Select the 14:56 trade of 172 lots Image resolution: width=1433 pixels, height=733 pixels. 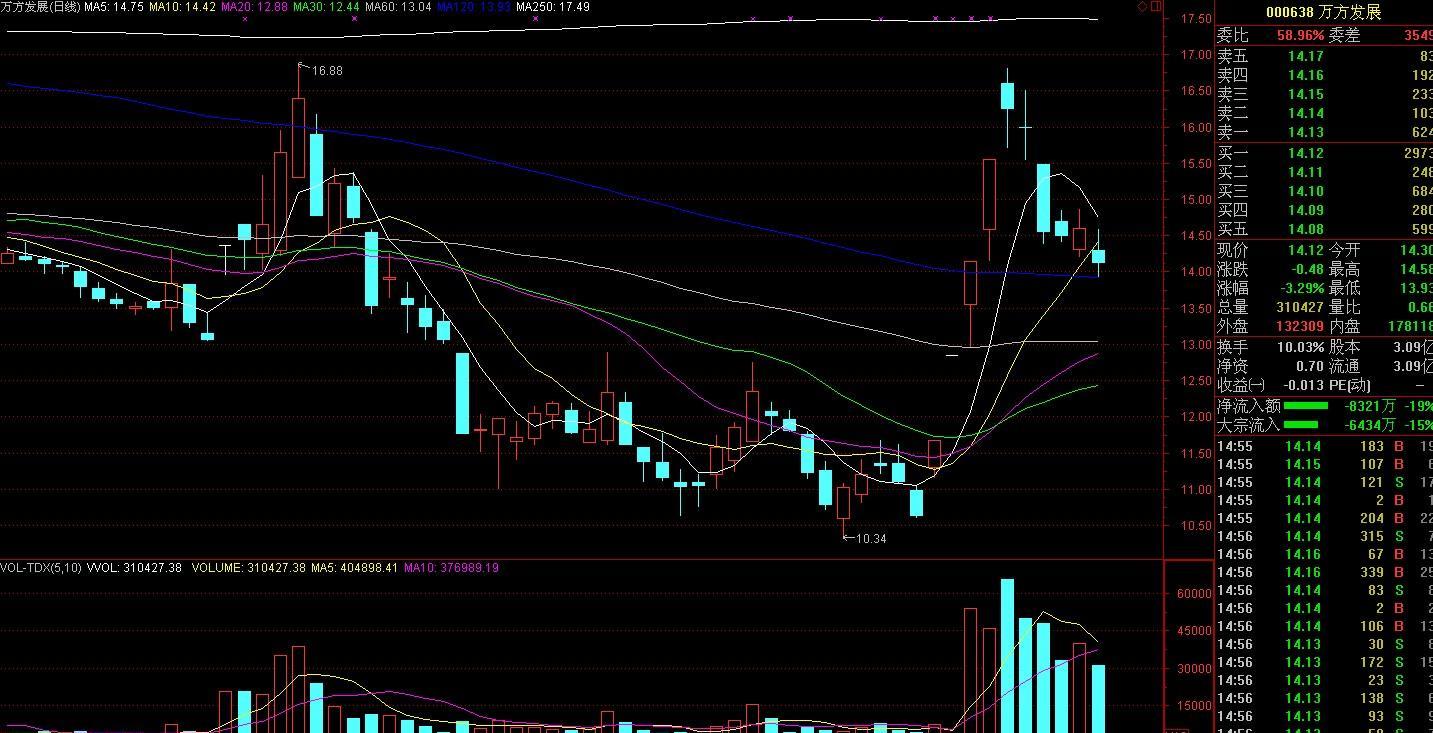click(x=1324, y=662)
